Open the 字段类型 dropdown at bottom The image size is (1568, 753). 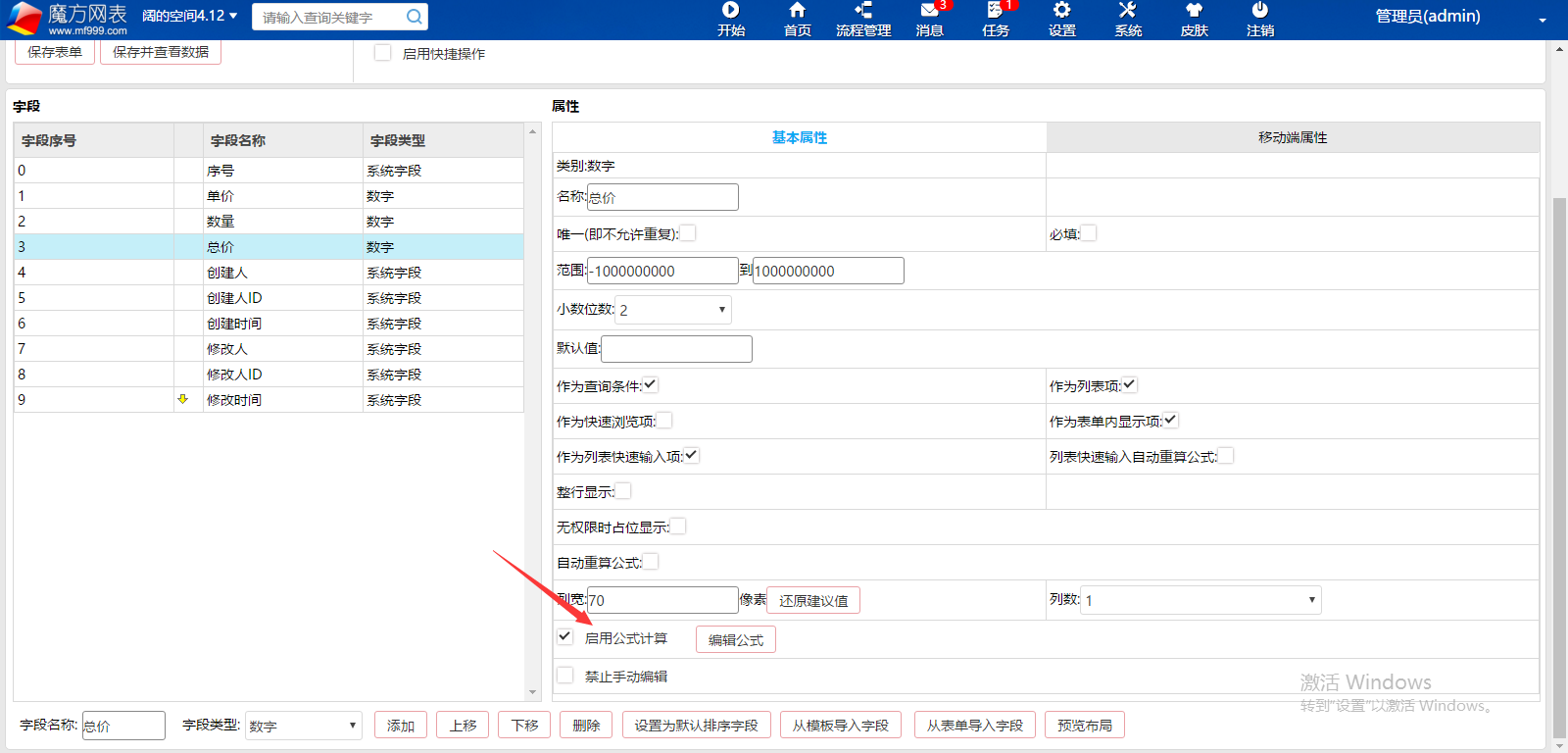tap(303, 726)
